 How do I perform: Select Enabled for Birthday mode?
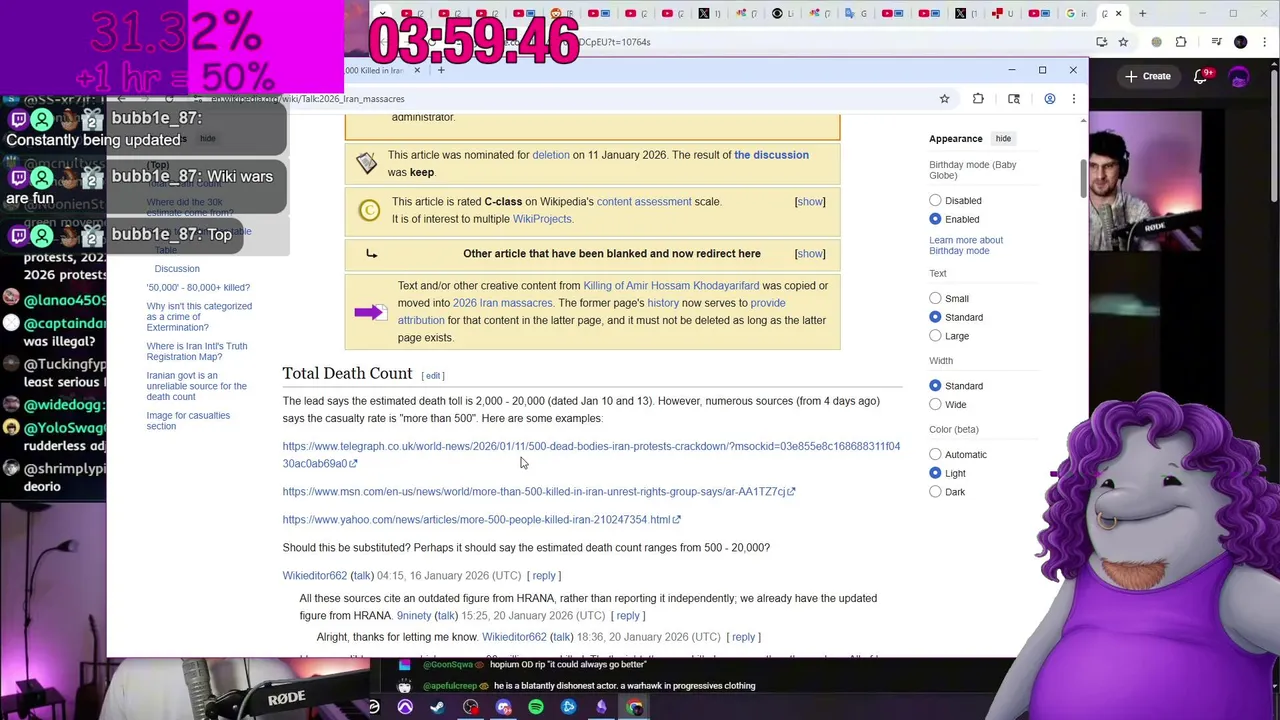point(935,219)
